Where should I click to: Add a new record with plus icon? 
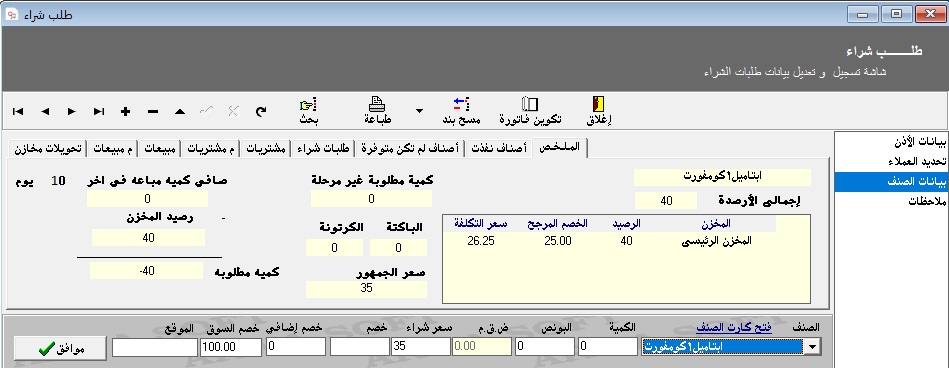coord(125,111)
